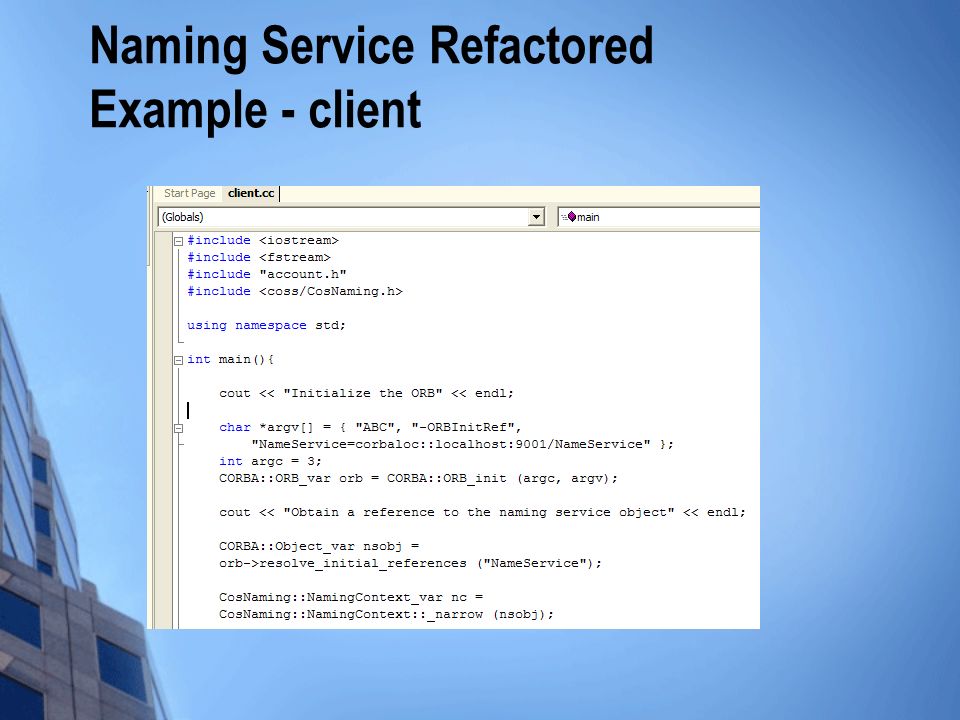The width and height of the screenshot is (960, 720).
Task: Click 'CORBA::Object_var nsobj =' line
Action: (318, 546)
